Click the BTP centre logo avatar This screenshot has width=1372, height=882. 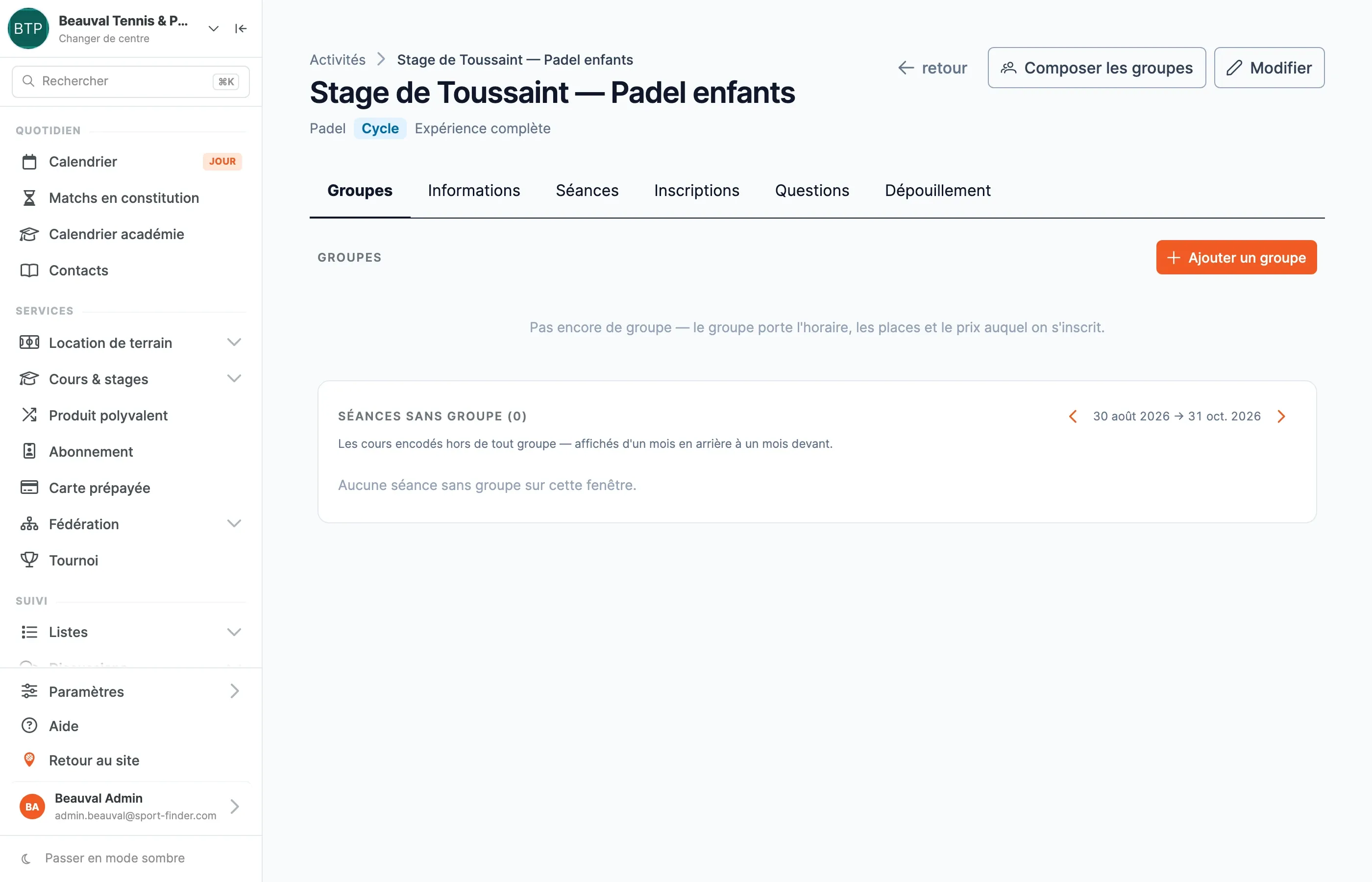[28, 28]
